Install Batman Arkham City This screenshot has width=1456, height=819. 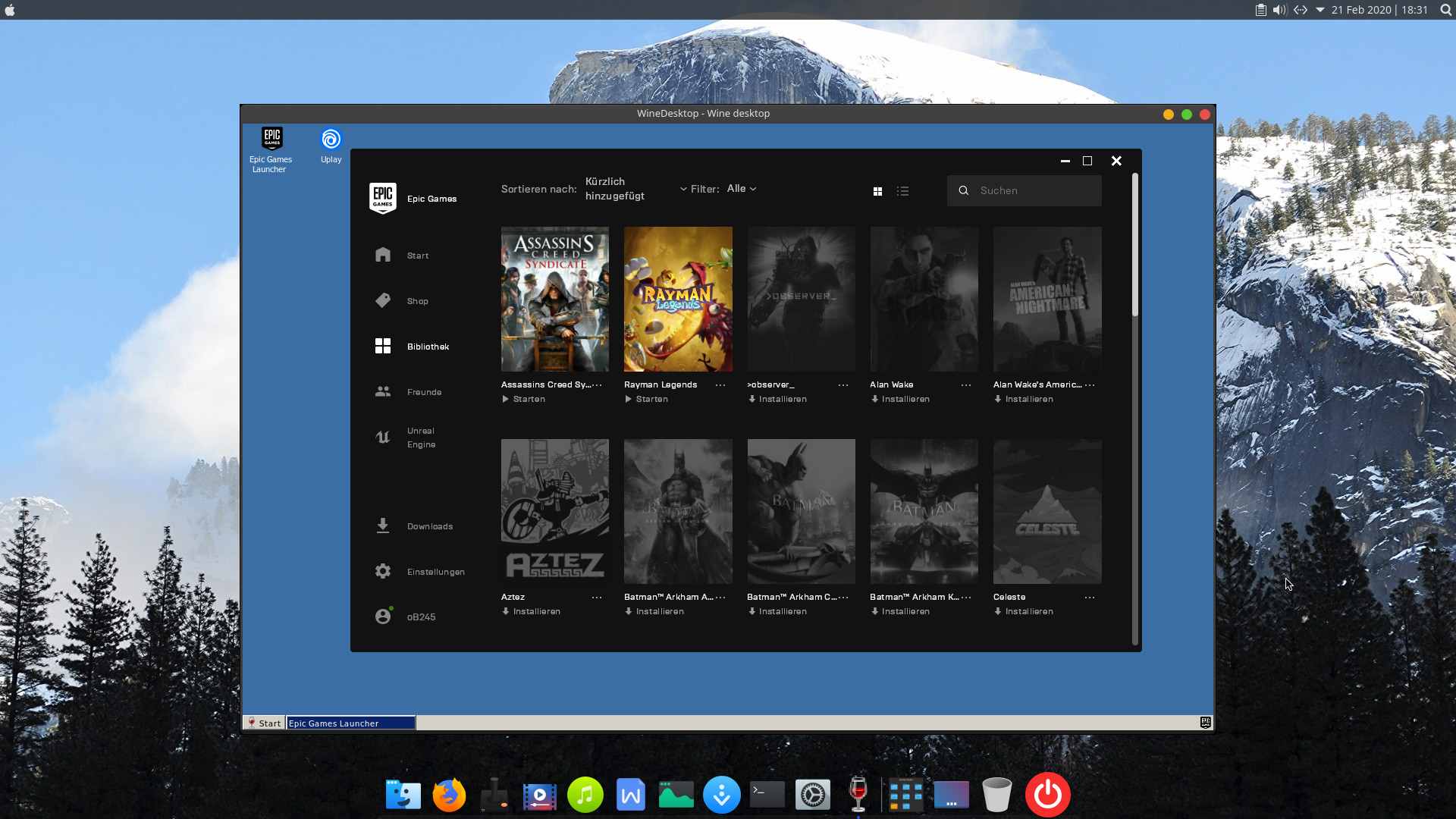tap(777, 611)
